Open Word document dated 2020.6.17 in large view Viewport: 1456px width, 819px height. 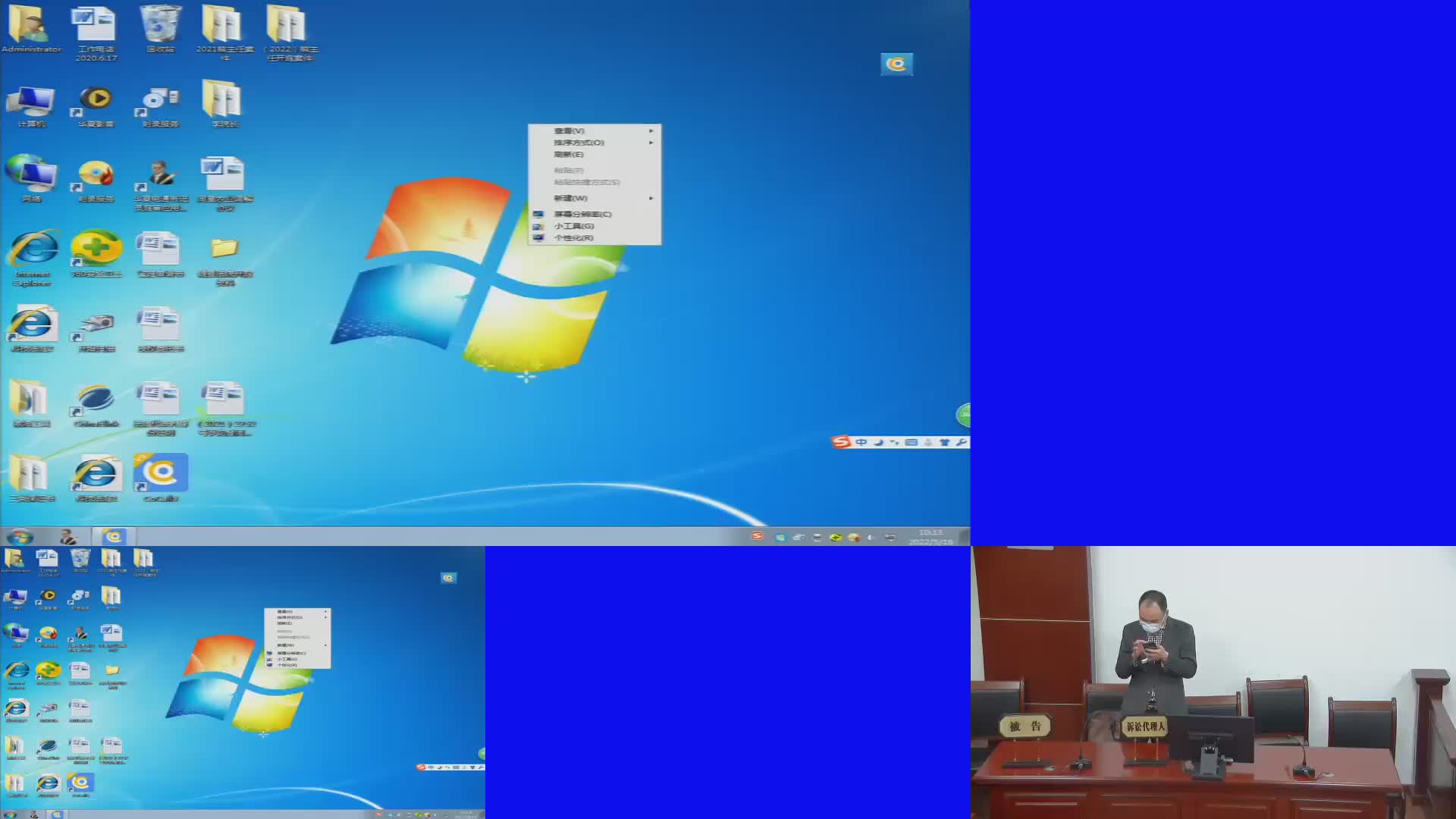click(96, 33)
